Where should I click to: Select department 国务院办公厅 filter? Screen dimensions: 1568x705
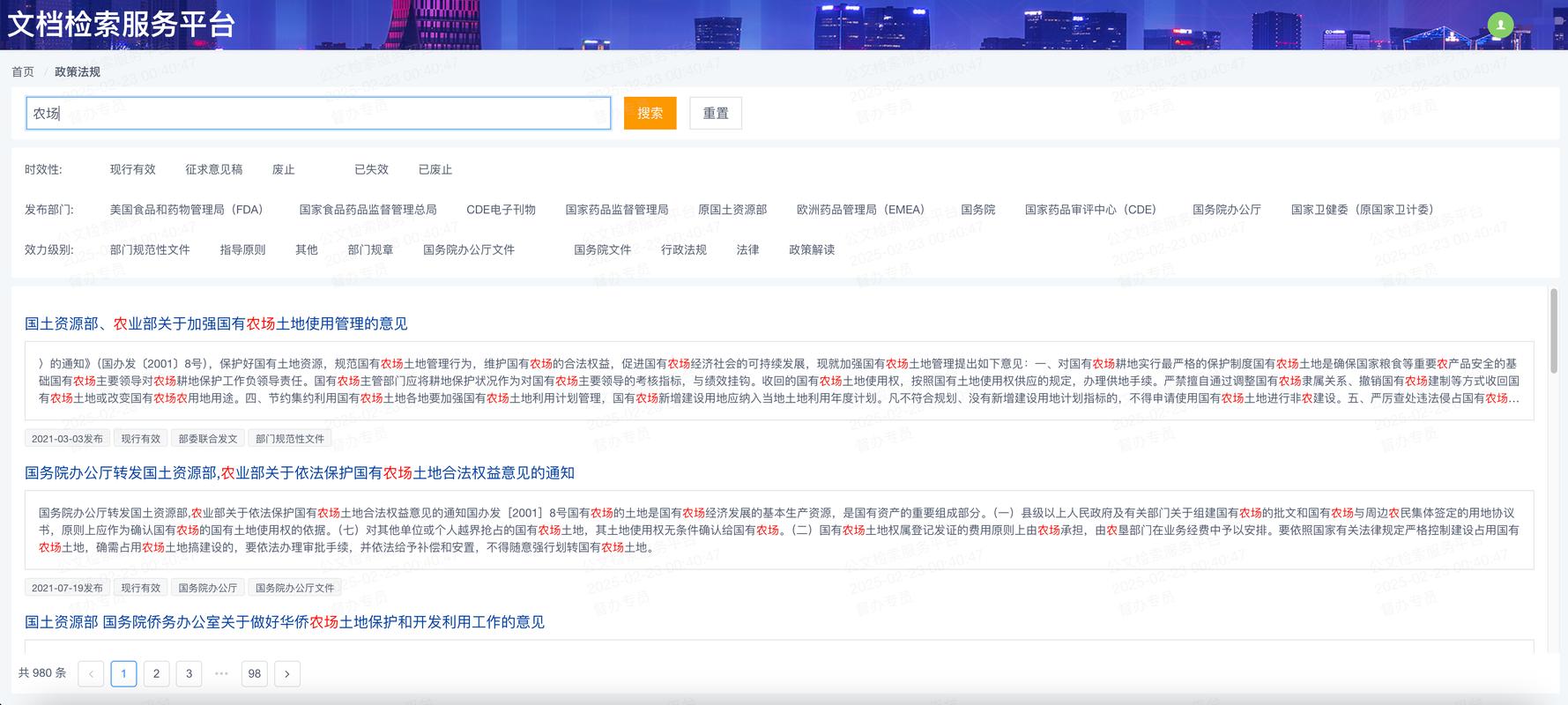pos(1227,210)
